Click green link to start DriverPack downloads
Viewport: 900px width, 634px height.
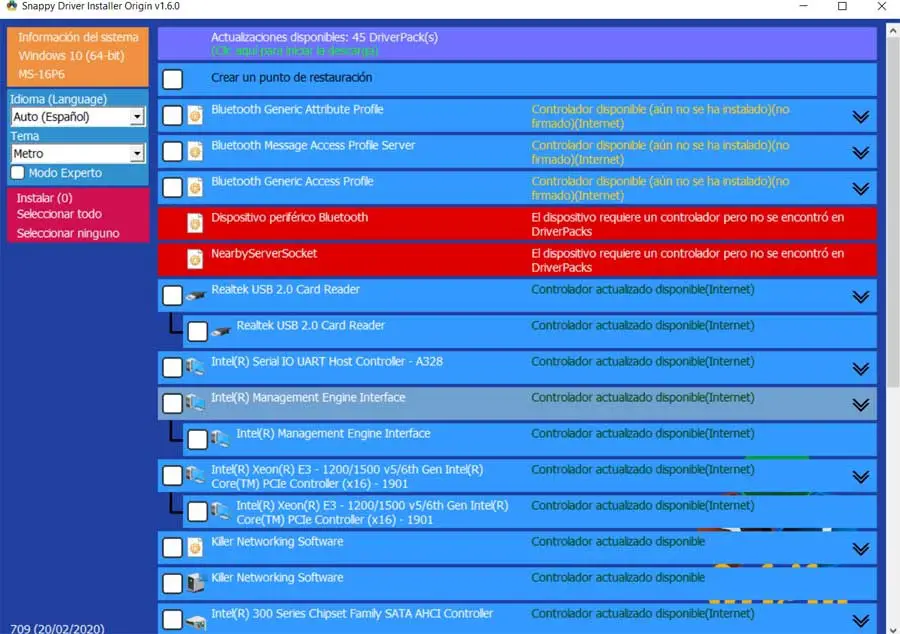pyautogui.click(x=294, y=51)
